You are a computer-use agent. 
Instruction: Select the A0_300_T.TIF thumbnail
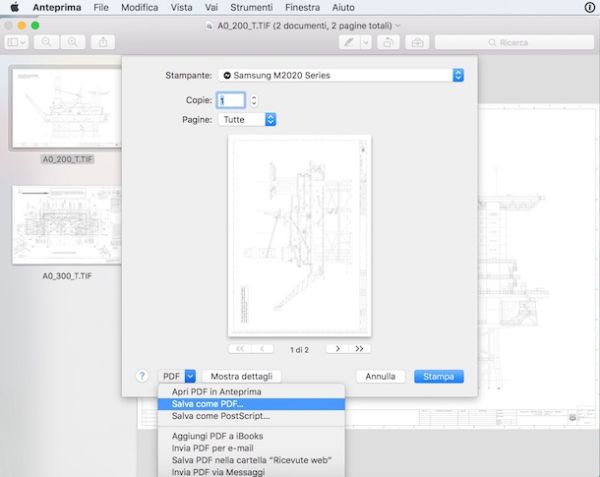66,225
